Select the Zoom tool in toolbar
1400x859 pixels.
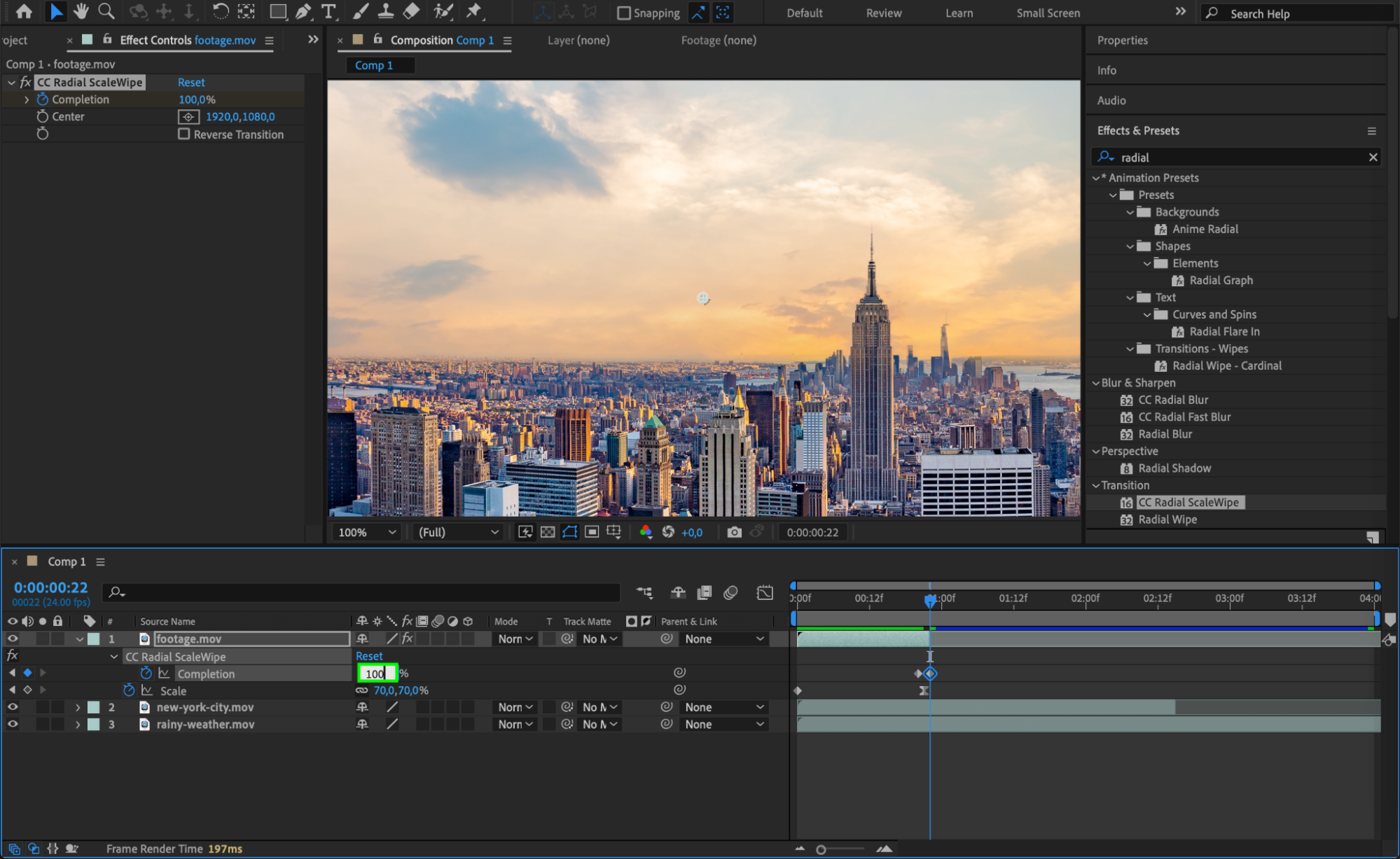(x=106, y=11)
